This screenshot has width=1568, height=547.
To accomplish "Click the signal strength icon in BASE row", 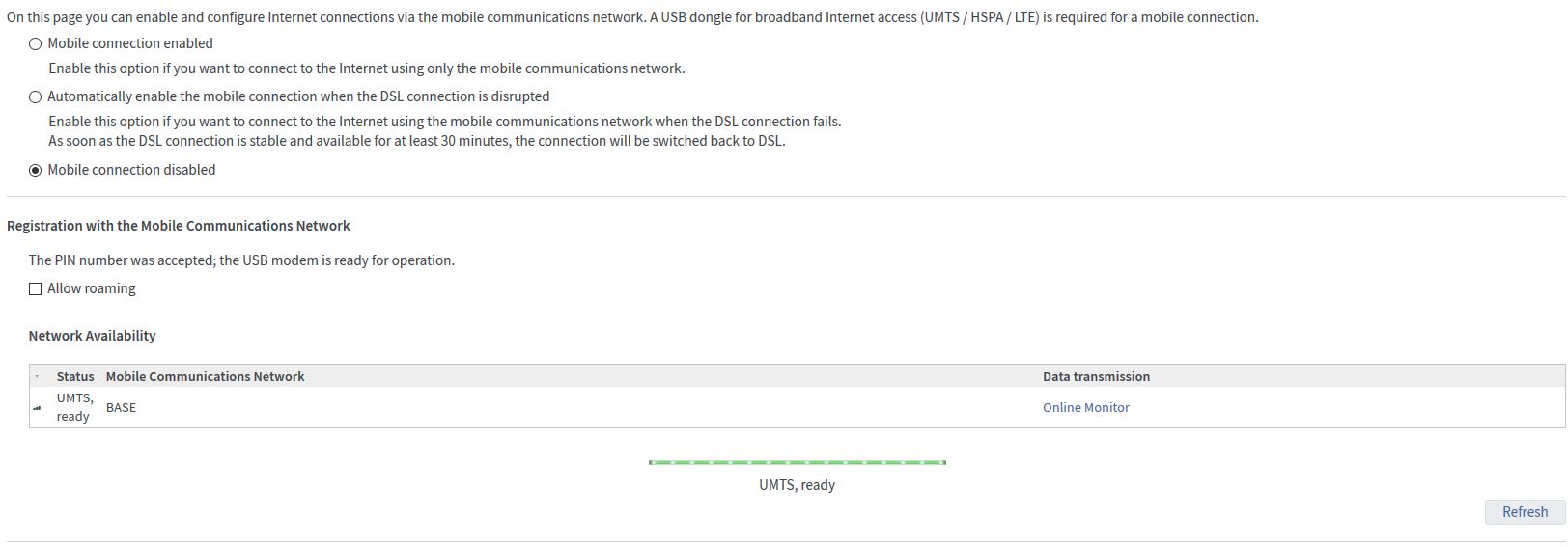I will pos(38,408).
